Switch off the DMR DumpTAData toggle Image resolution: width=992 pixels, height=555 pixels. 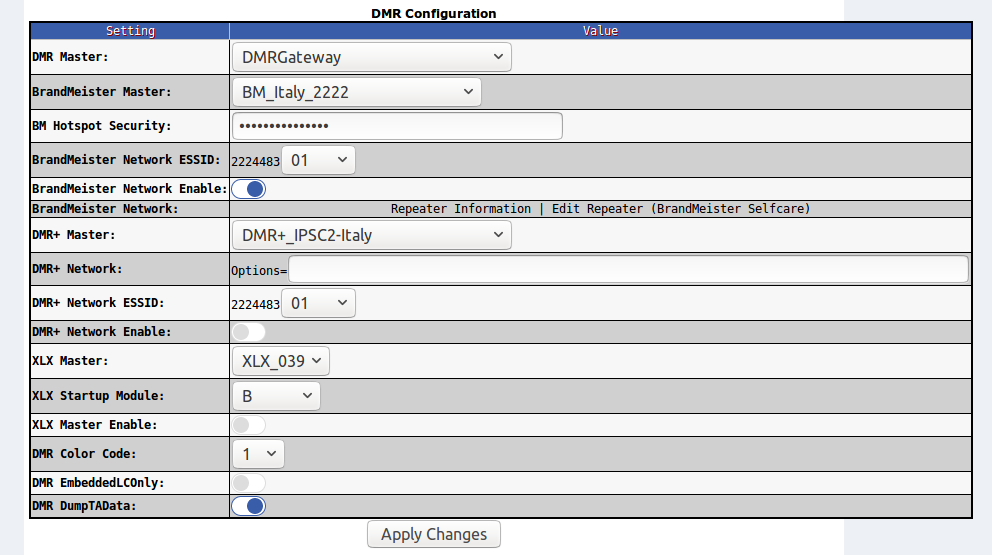click(x=248, y=506)
